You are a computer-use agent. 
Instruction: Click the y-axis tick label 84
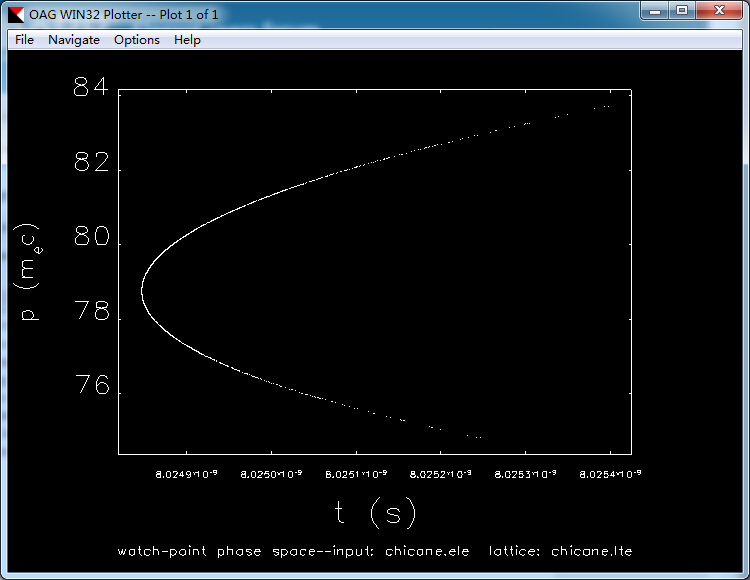90,88
